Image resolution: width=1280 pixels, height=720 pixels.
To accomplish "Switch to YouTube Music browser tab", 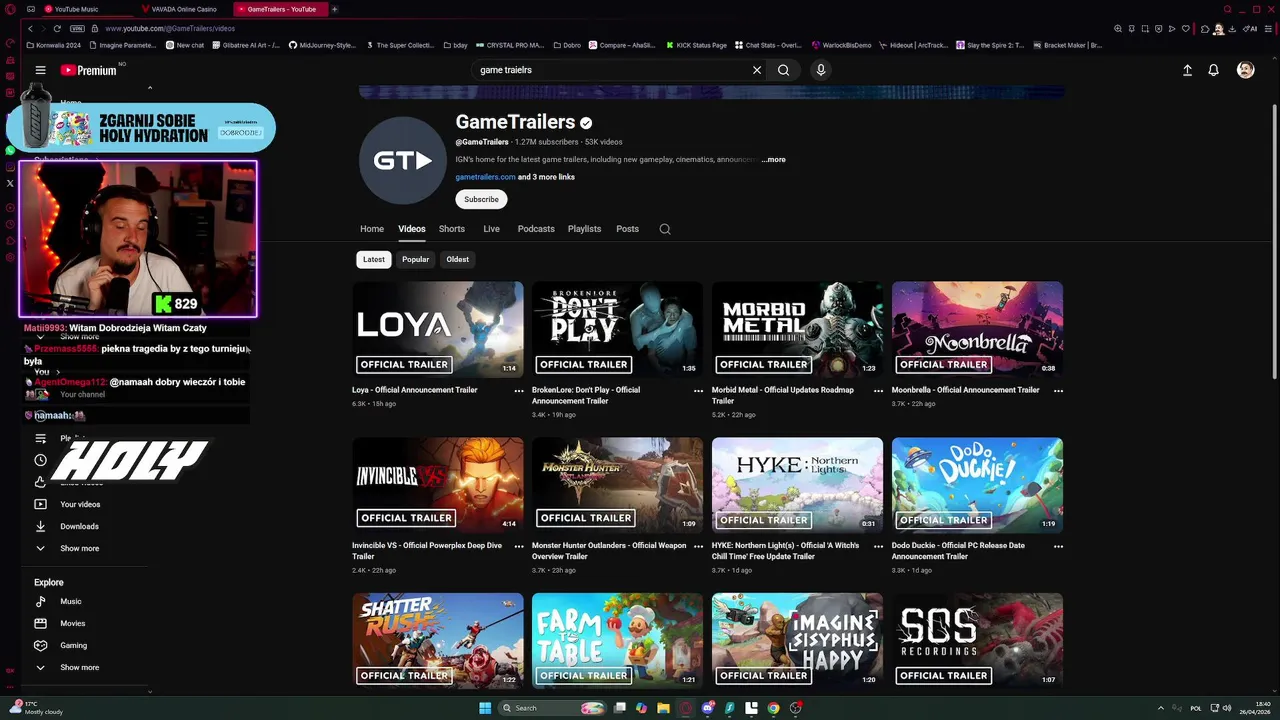I will [85, 9].
